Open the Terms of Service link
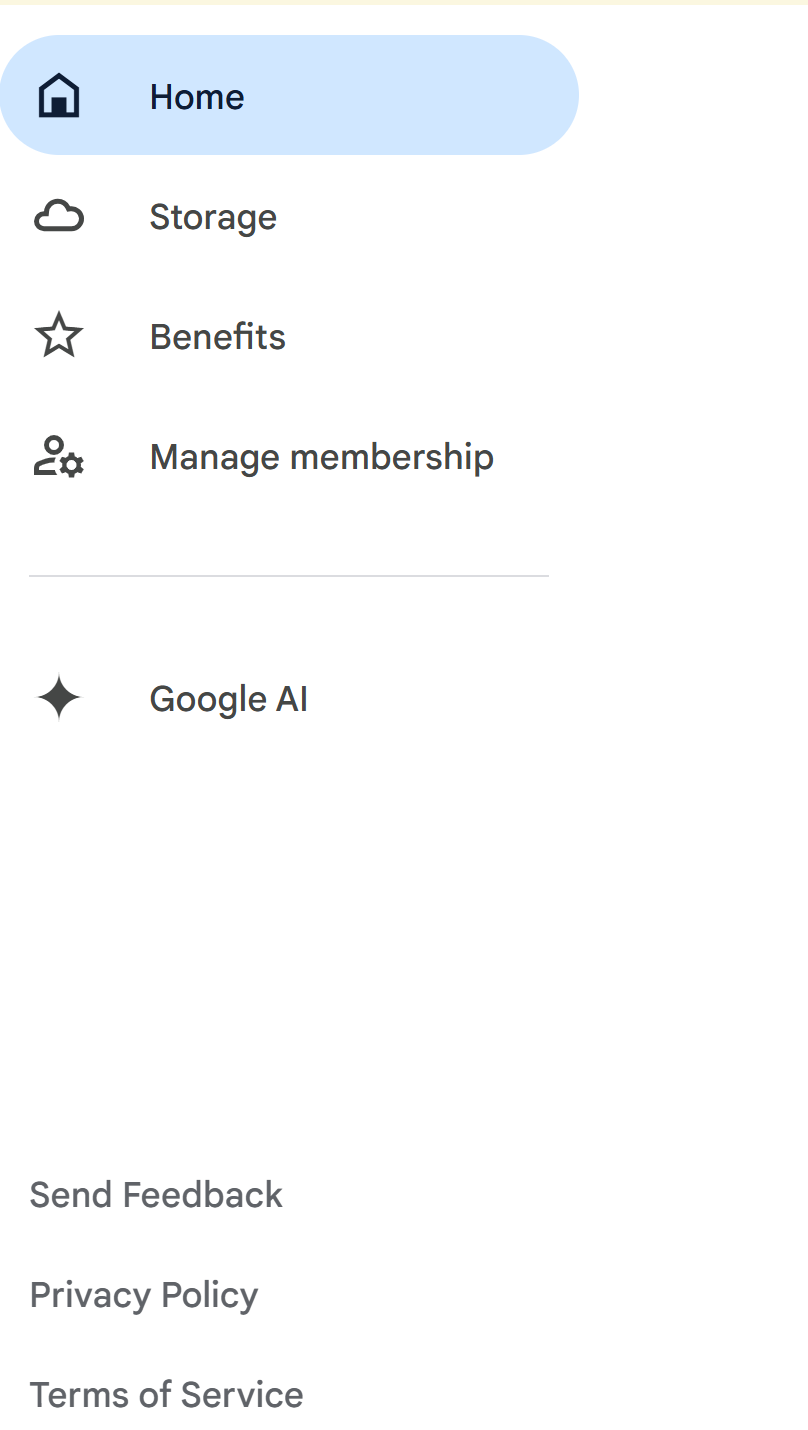 (166, 1395)
